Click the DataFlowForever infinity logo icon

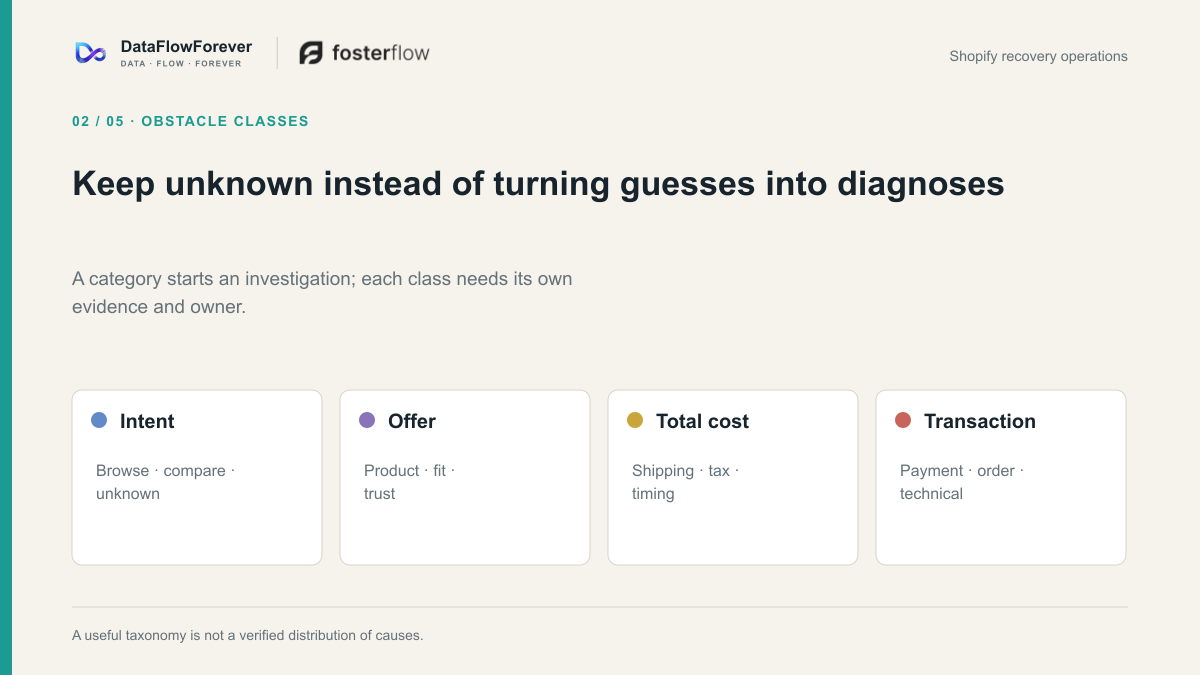pos(91,53)
